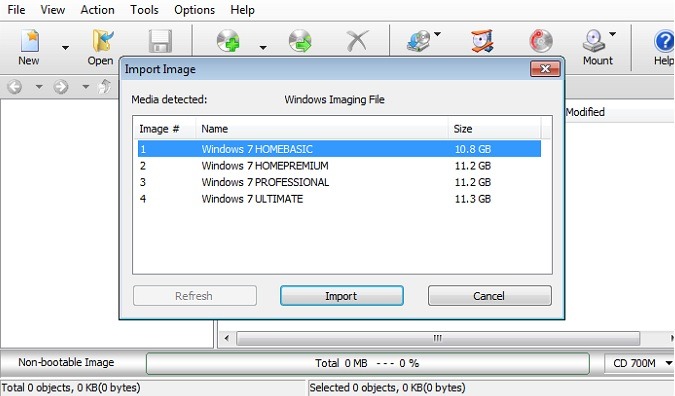The width and height of the screenshot is (675, 396).
Task: Click the Cancel button
Action: (x=489, y=296)
